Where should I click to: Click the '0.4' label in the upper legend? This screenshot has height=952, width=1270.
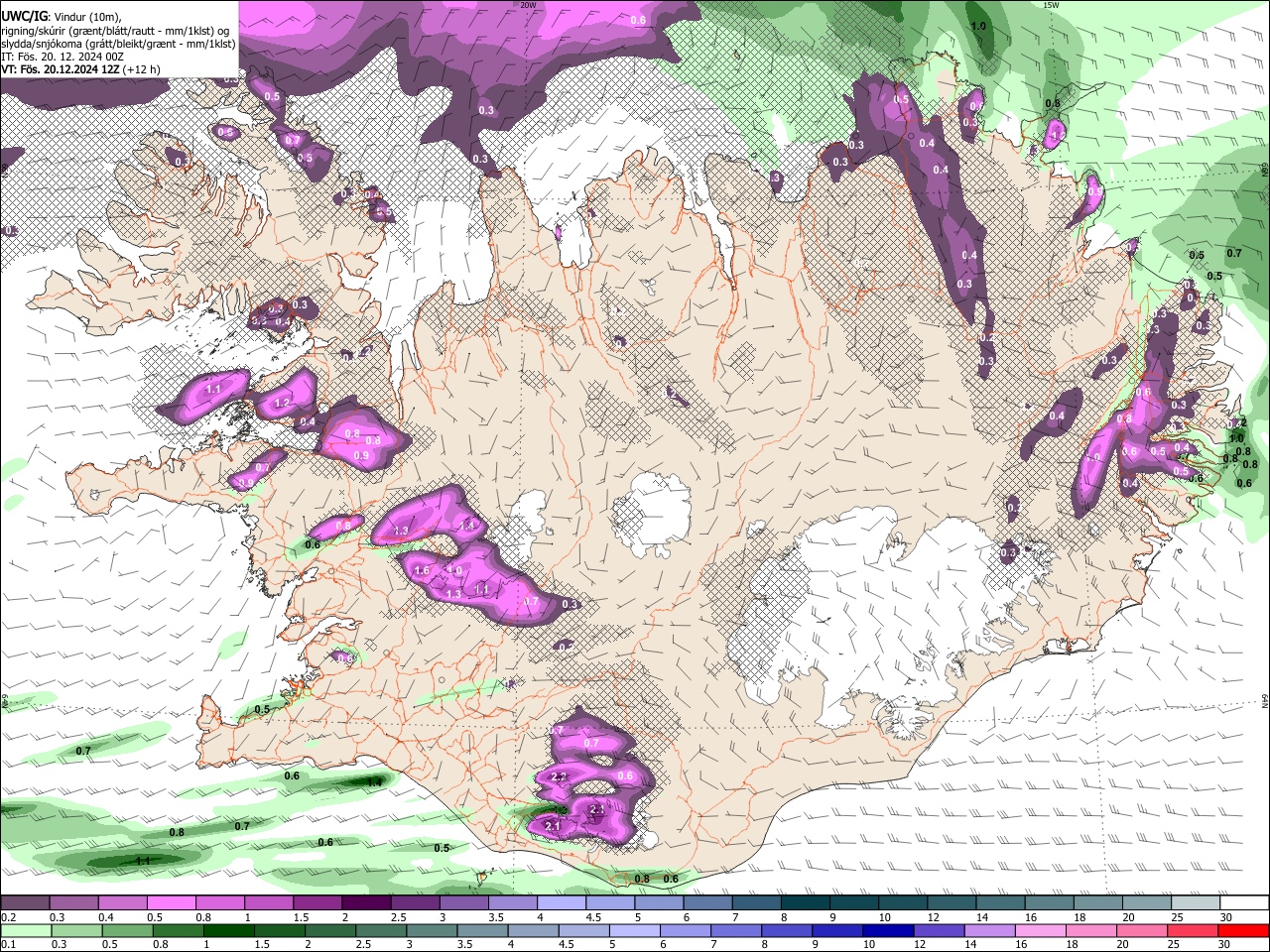(x=107, y=917)
